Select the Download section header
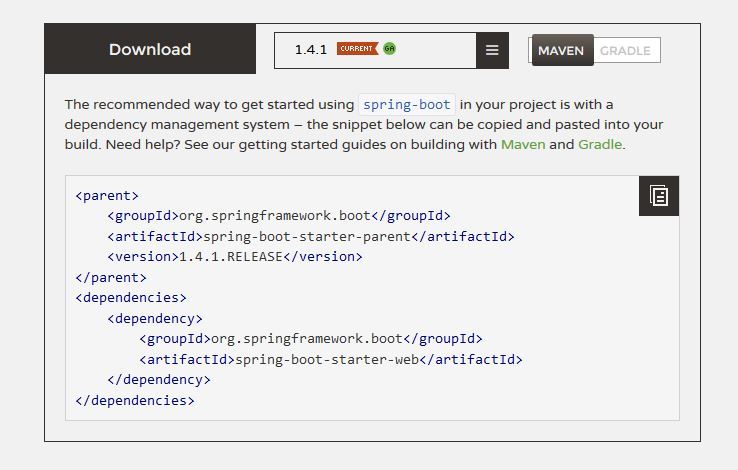 150,50
